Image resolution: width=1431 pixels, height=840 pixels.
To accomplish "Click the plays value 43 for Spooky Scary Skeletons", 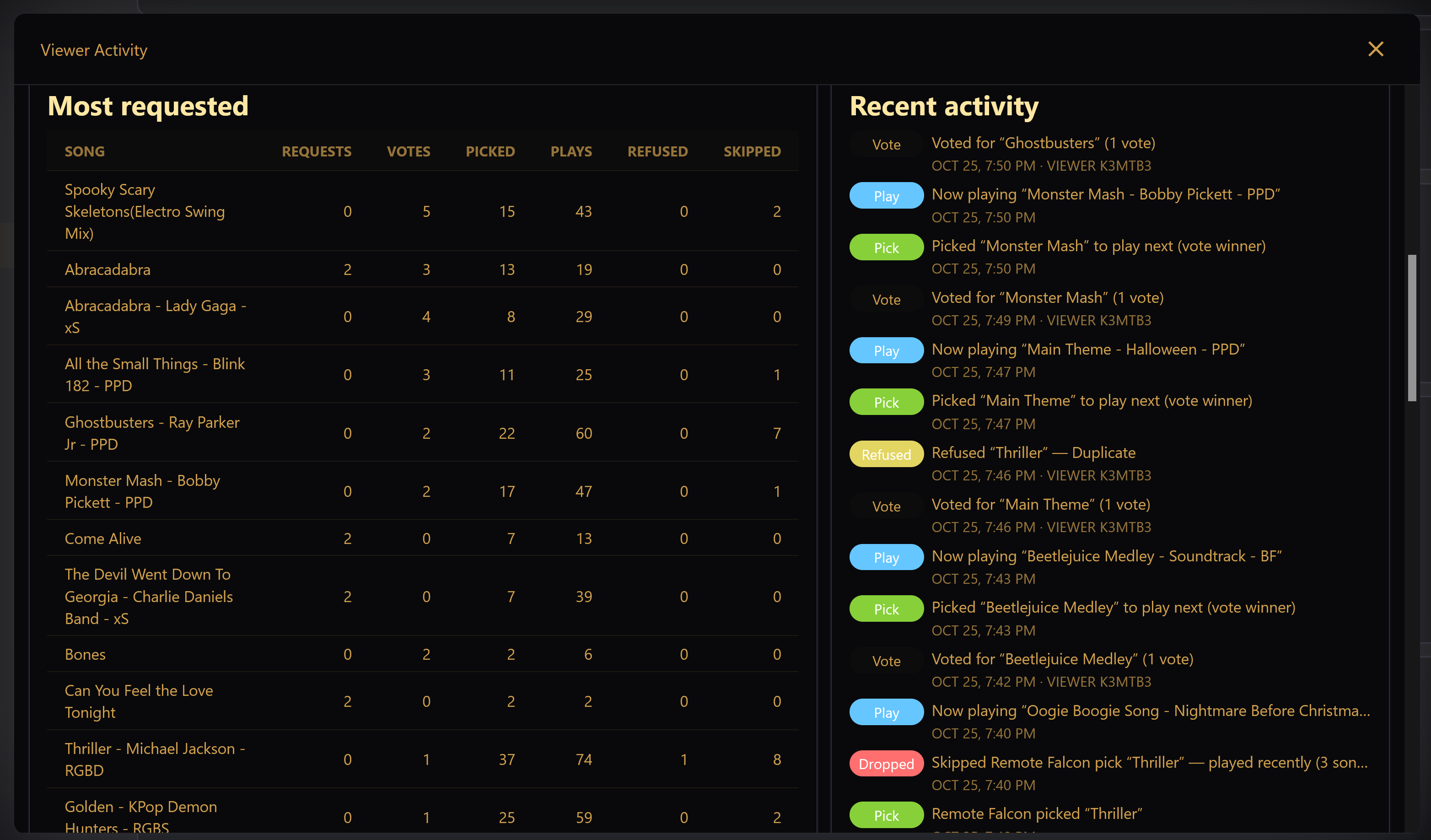I will [x=583, y=211].
